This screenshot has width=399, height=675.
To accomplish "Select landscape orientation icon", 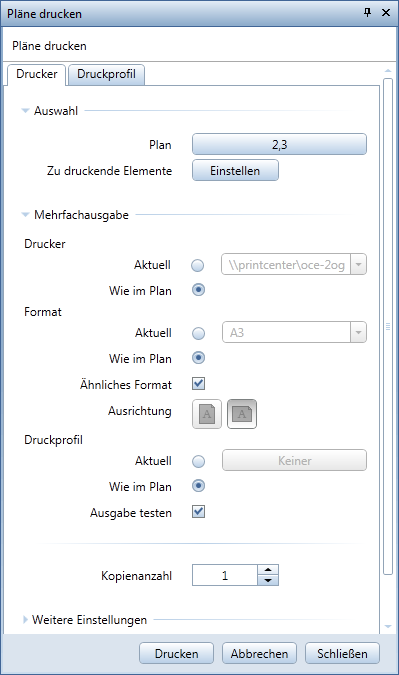I will click(242, 414).
